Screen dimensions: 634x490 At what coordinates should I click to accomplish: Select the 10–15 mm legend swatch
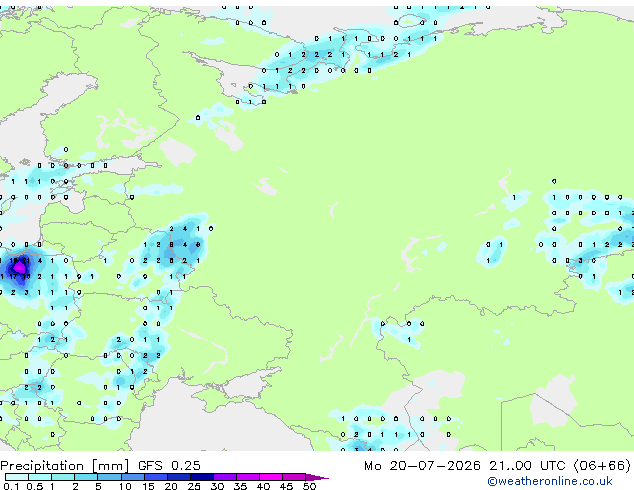click(132, 477)
